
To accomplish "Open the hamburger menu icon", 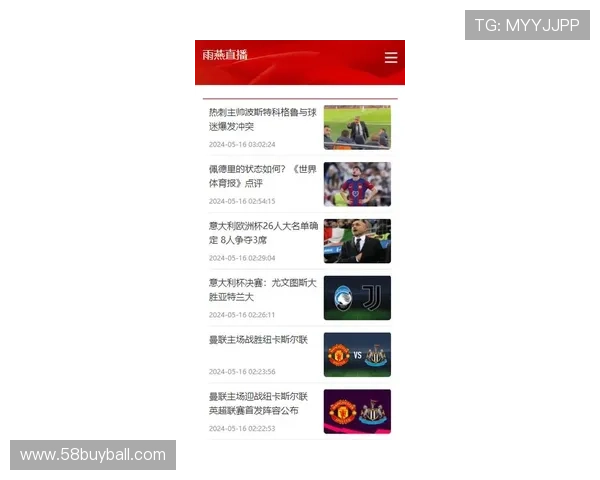I will 391,57.
